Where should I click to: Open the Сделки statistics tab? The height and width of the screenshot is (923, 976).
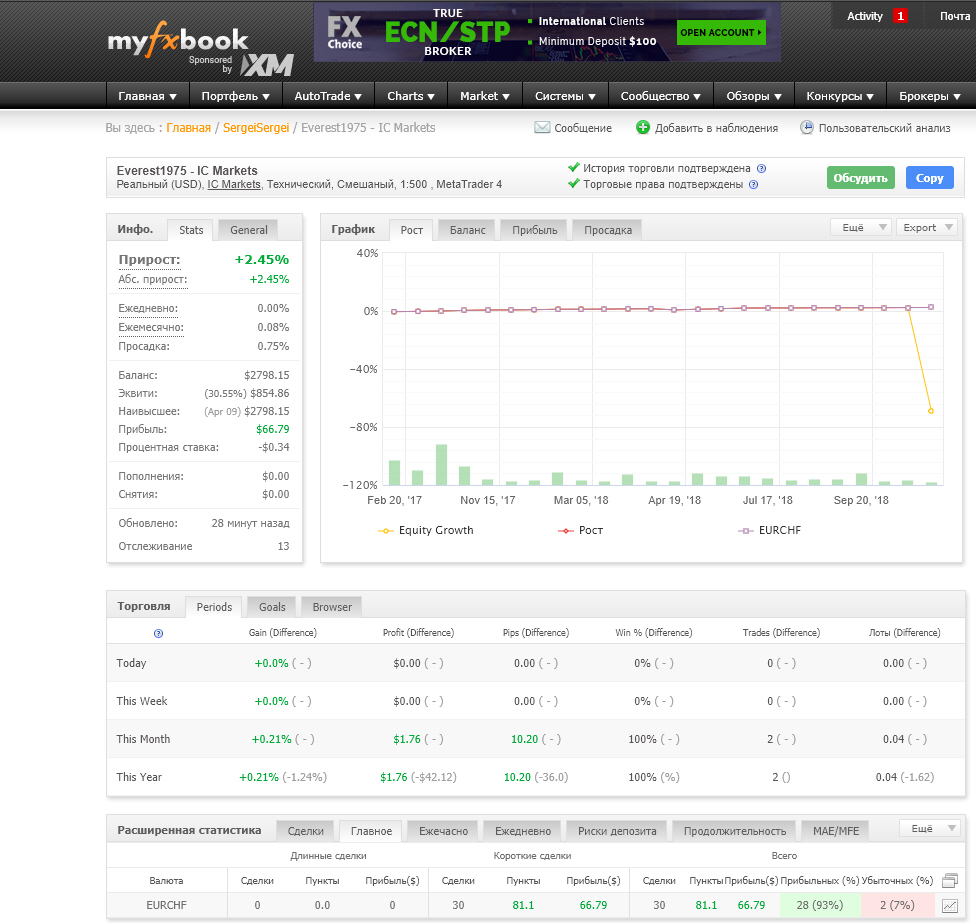point(306,831)
